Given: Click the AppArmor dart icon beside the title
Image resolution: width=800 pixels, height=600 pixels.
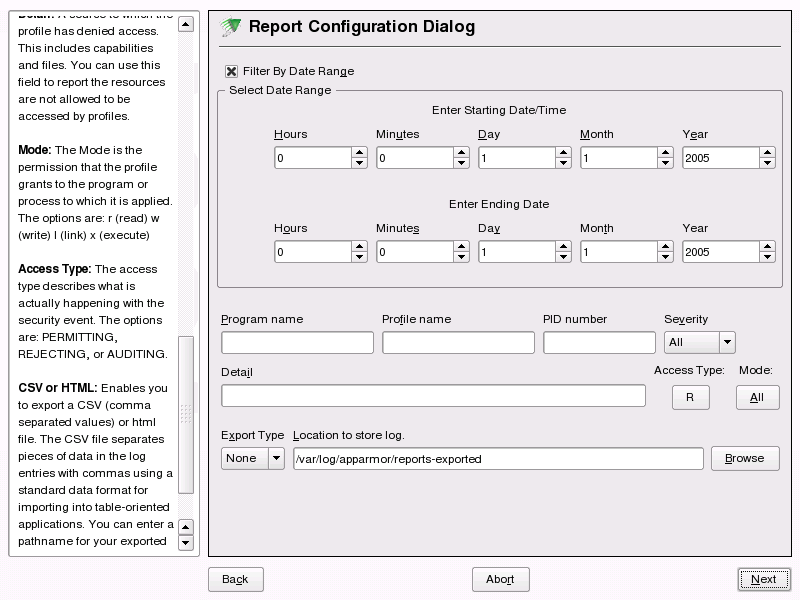Looking at the screenshot, I should 227,27.
